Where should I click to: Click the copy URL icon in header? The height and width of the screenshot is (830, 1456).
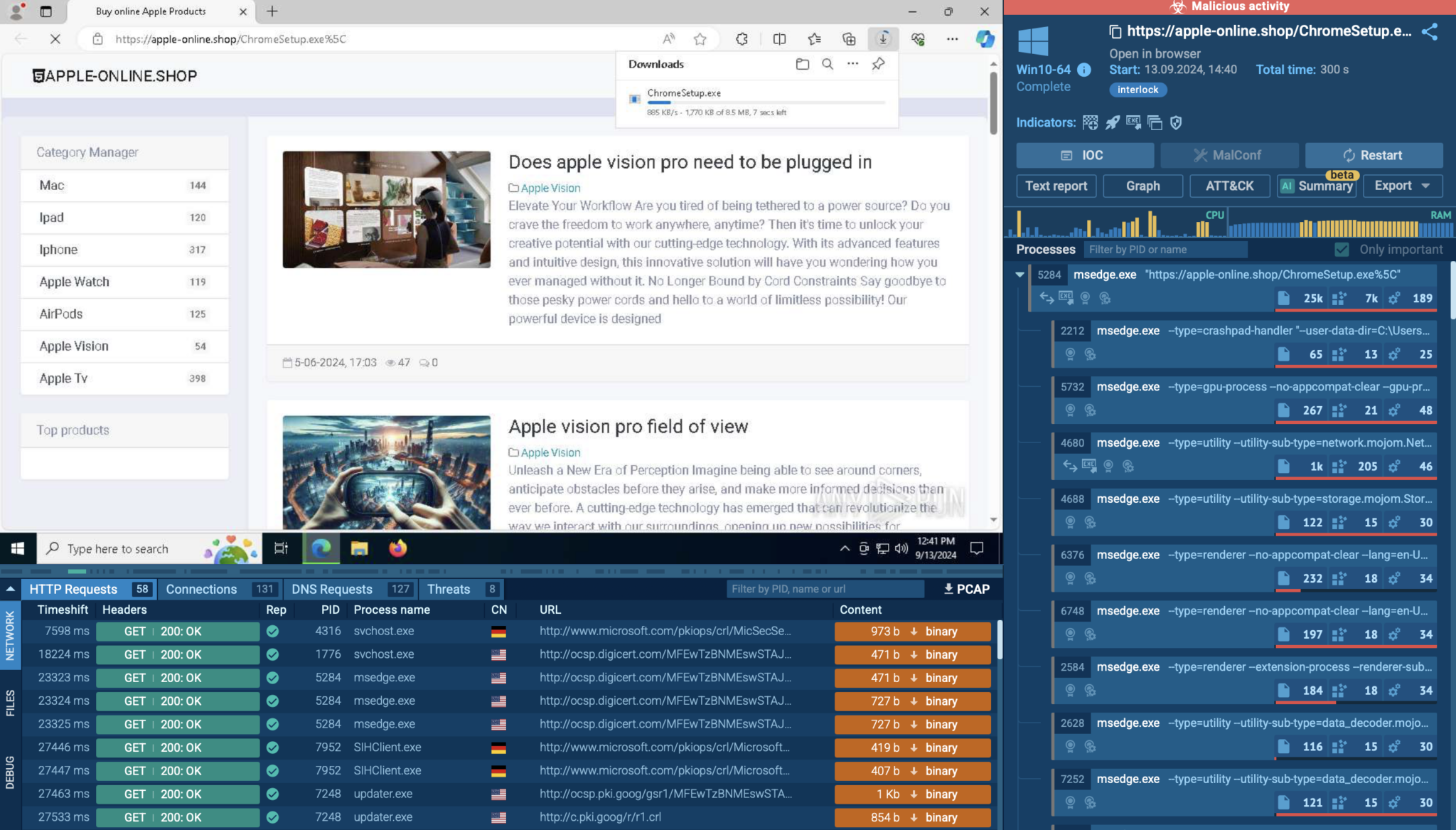coord(1115,31)
